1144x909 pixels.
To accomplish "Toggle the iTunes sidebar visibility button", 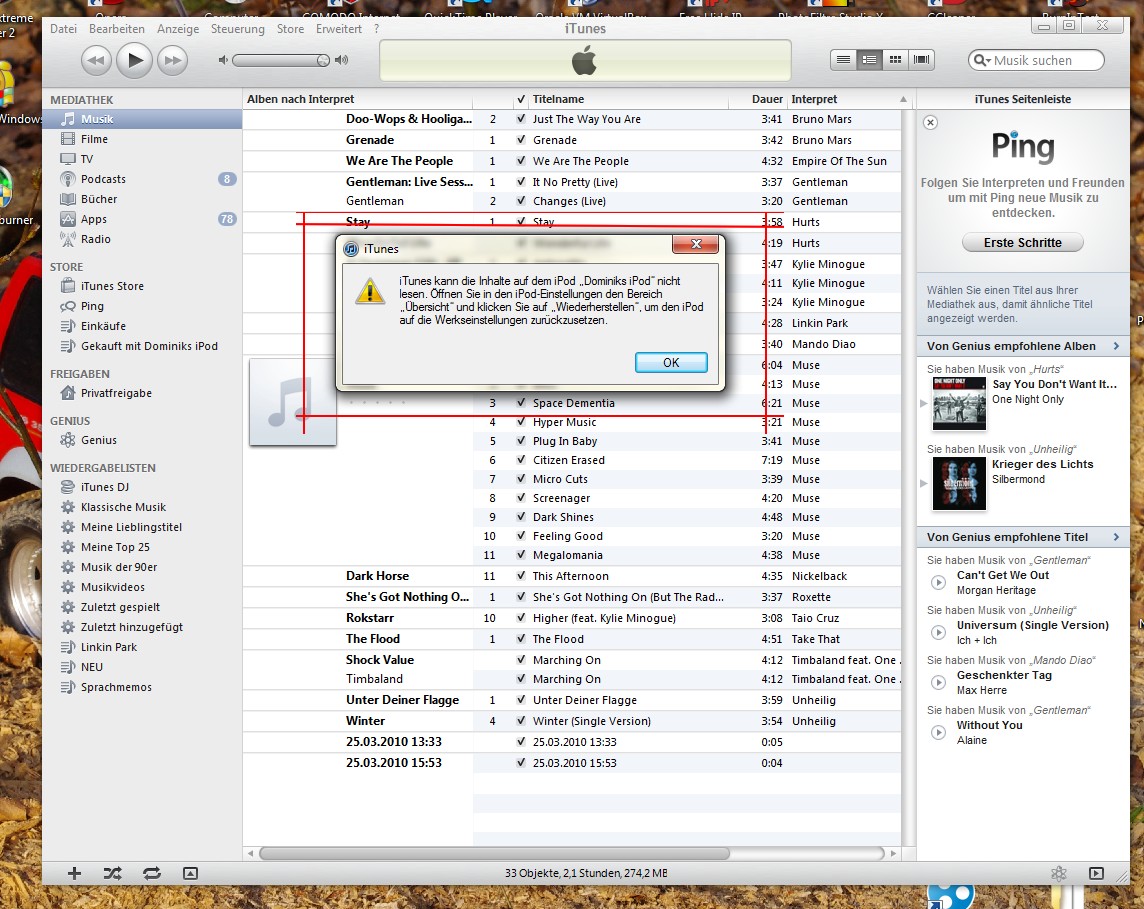I will click(1096, 873).
